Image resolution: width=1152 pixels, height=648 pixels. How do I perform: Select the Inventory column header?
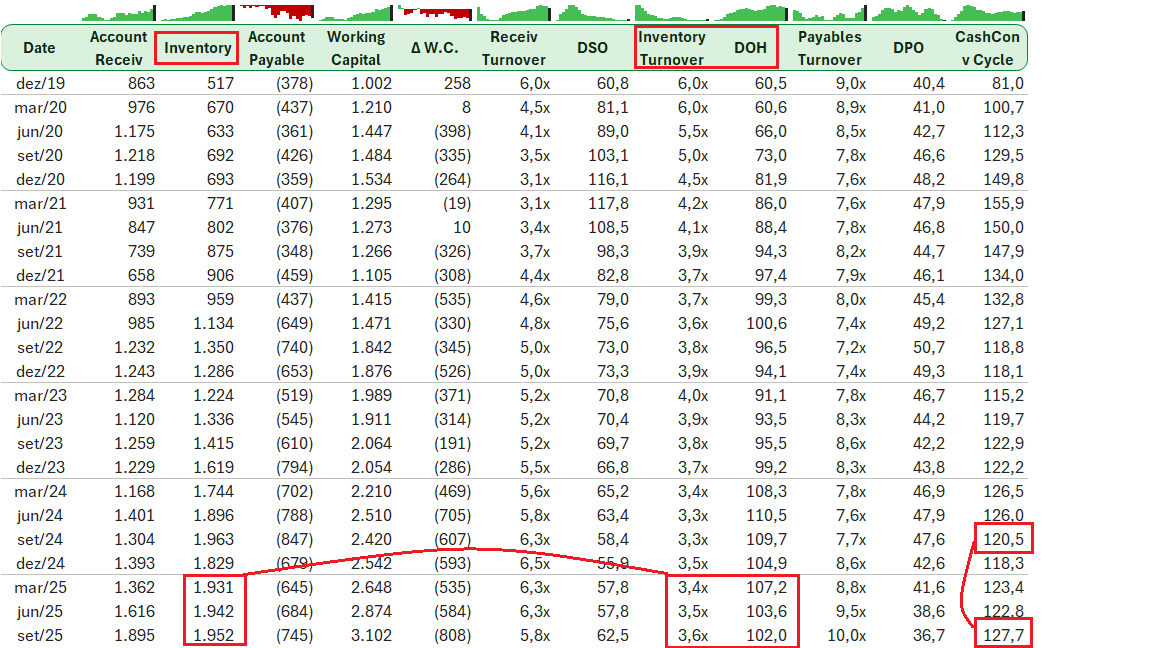click(197, 48)
